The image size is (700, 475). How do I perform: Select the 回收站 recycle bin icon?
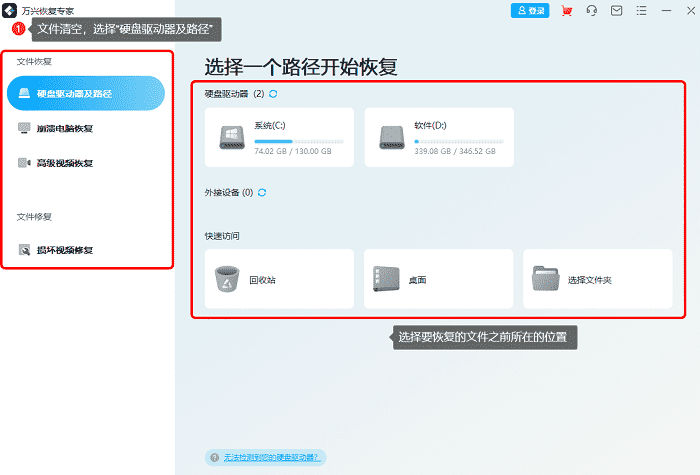pos(227,279)
